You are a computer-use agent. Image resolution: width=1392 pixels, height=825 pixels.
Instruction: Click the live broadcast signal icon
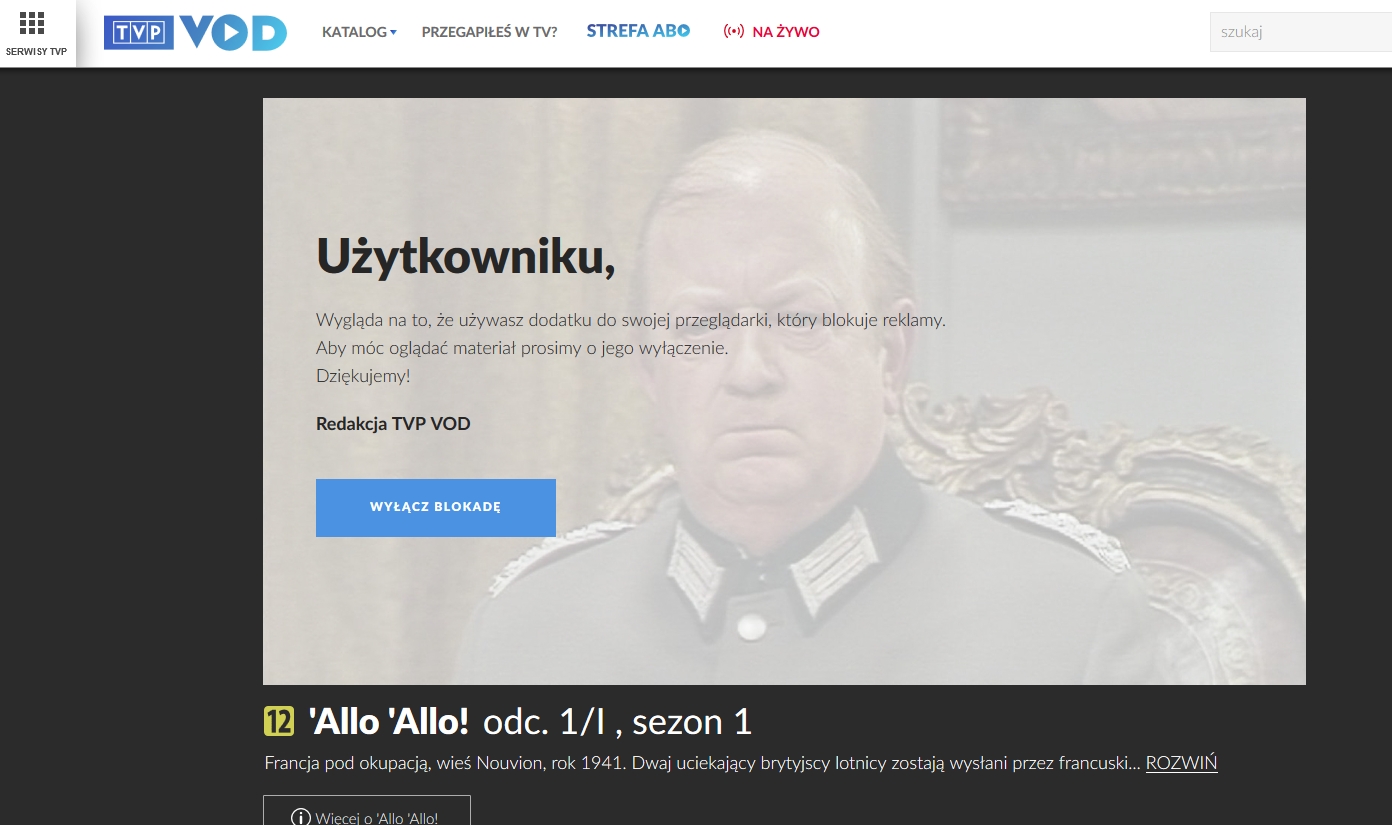734,32
